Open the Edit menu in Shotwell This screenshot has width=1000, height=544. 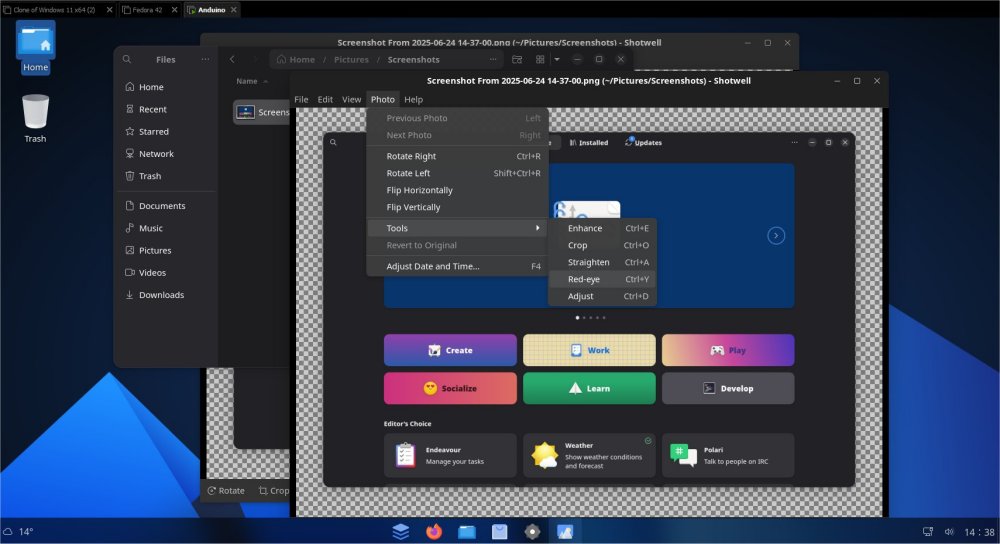click(x=325, y=100)
